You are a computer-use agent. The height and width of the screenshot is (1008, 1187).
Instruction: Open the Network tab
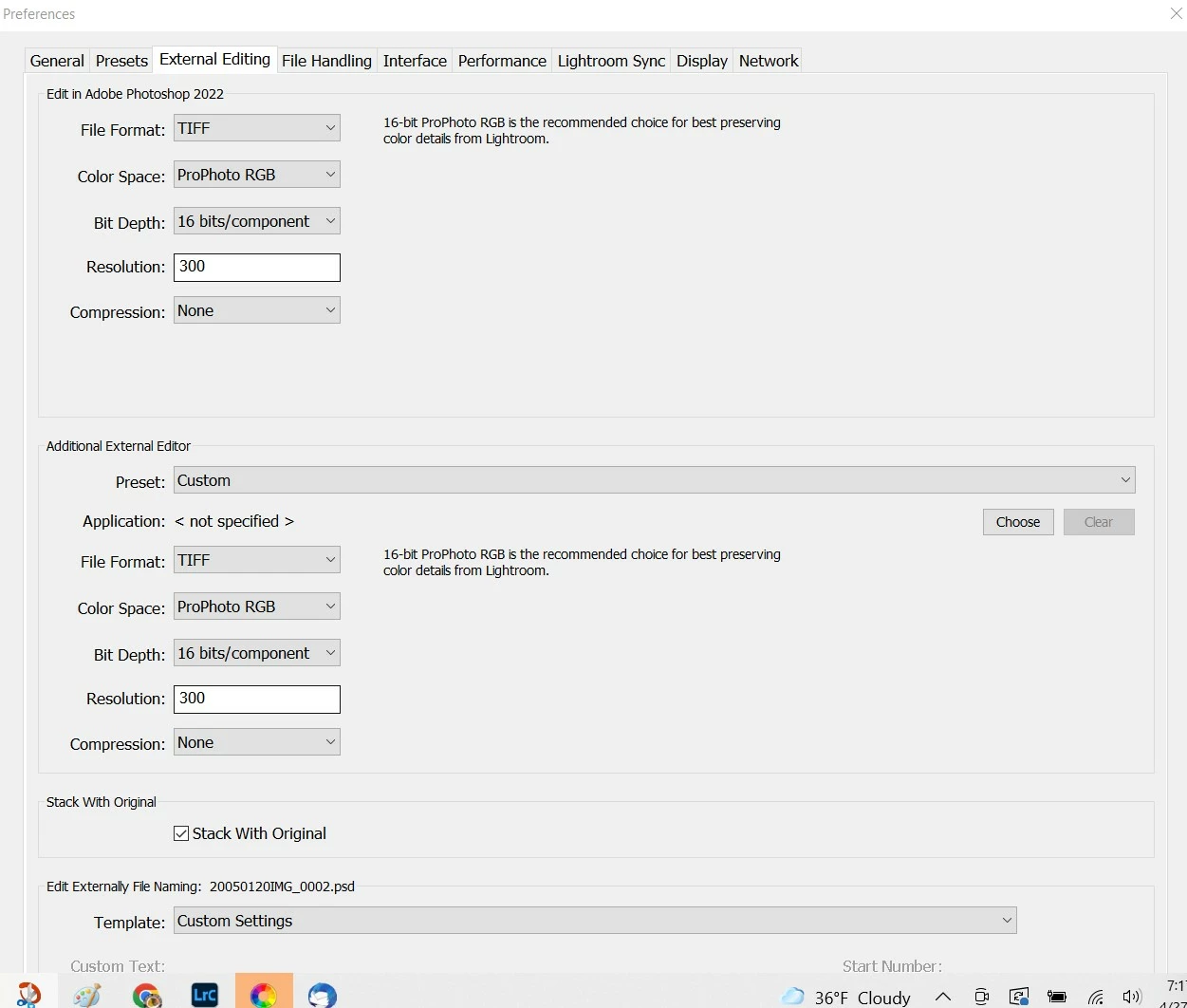pos(769,61)
